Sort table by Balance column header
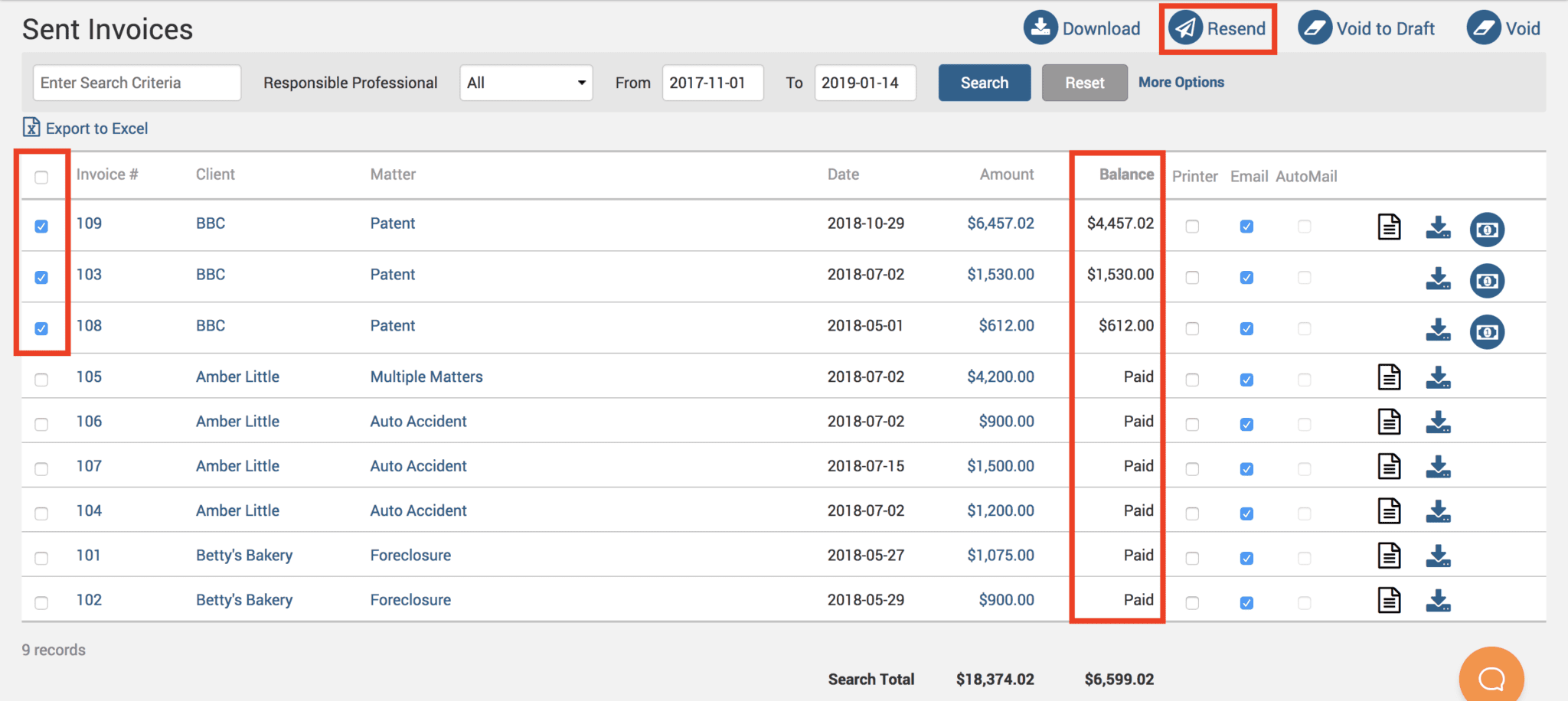This screenshot has height=701, width=1568. click(1125, 174)
